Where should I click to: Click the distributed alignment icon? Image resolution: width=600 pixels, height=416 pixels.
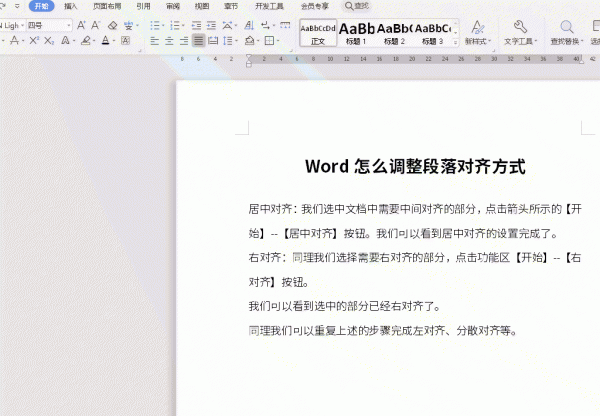(213, 41)
